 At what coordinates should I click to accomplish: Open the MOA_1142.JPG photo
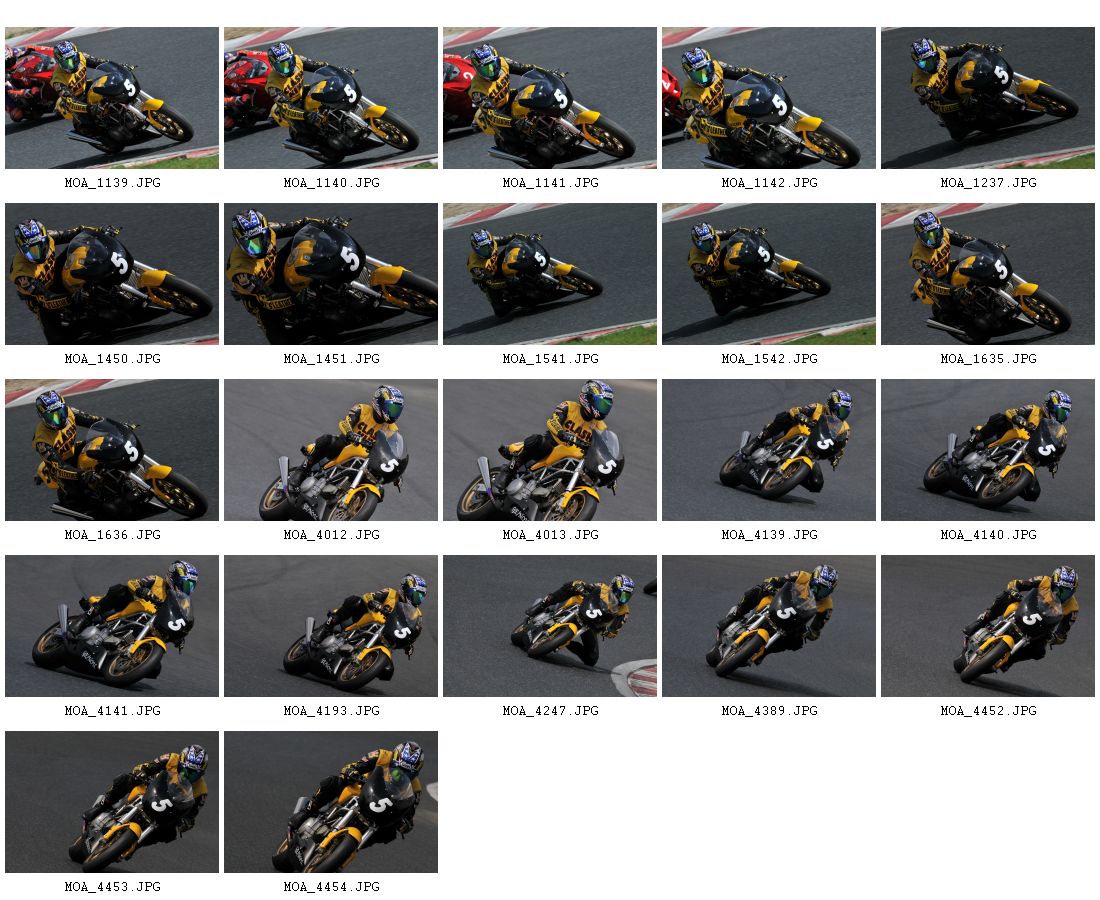(768, 98)
